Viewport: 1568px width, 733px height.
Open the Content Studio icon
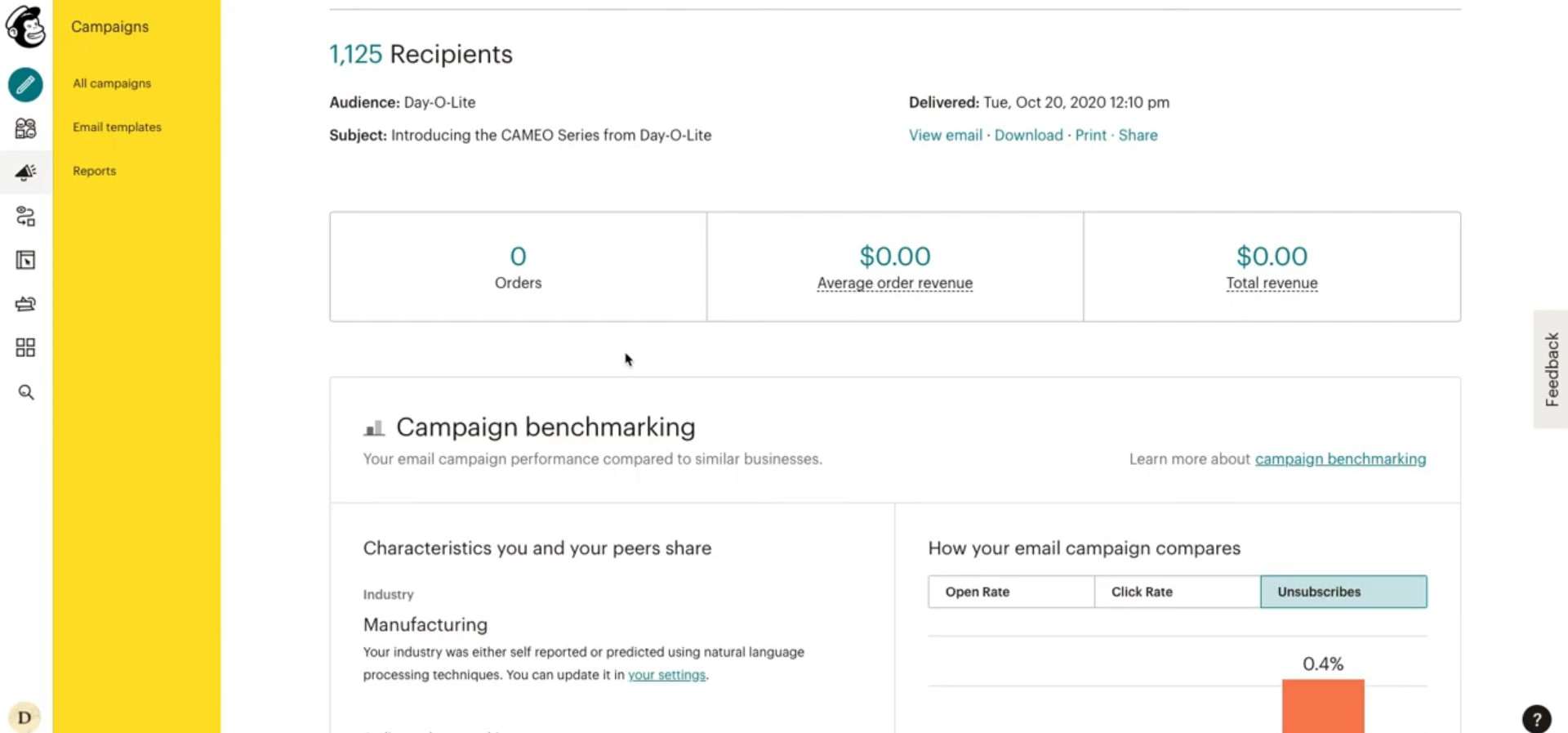25,304
